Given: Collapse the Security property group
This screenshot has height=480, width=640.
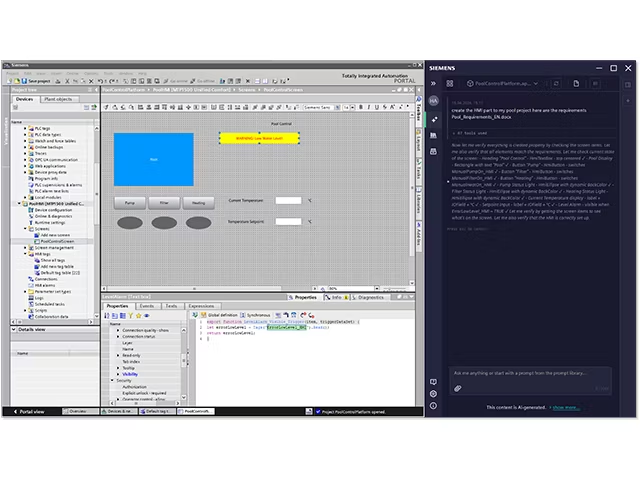Looking at the screenshot, I should [112, 380].
